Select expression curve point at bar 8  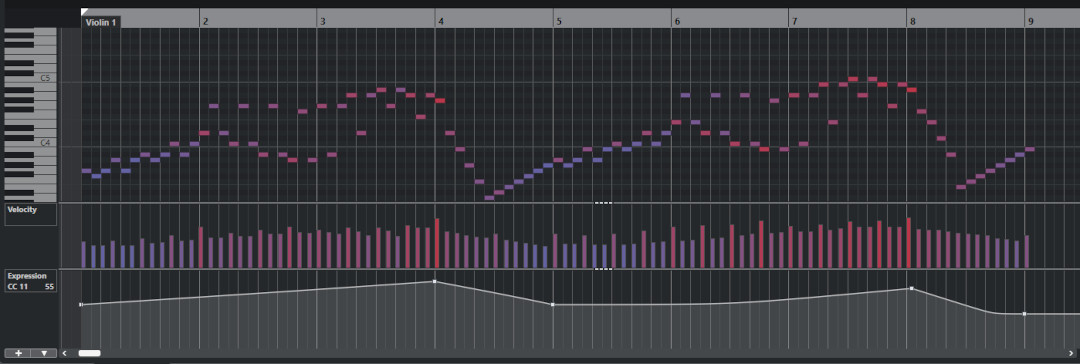point(911,288)
